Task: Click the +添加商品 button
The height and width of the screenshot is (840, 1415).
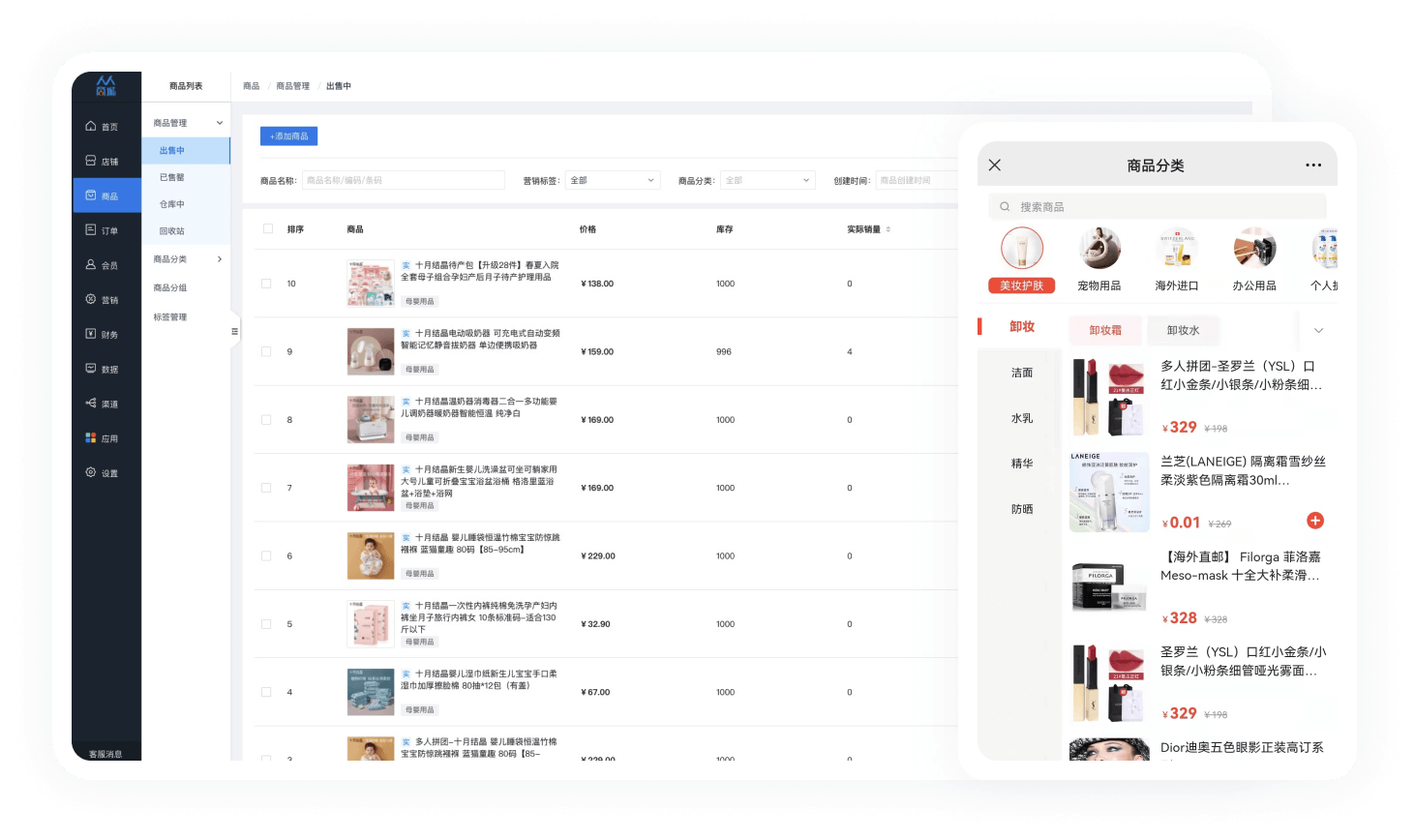Action: pos(288,136)
